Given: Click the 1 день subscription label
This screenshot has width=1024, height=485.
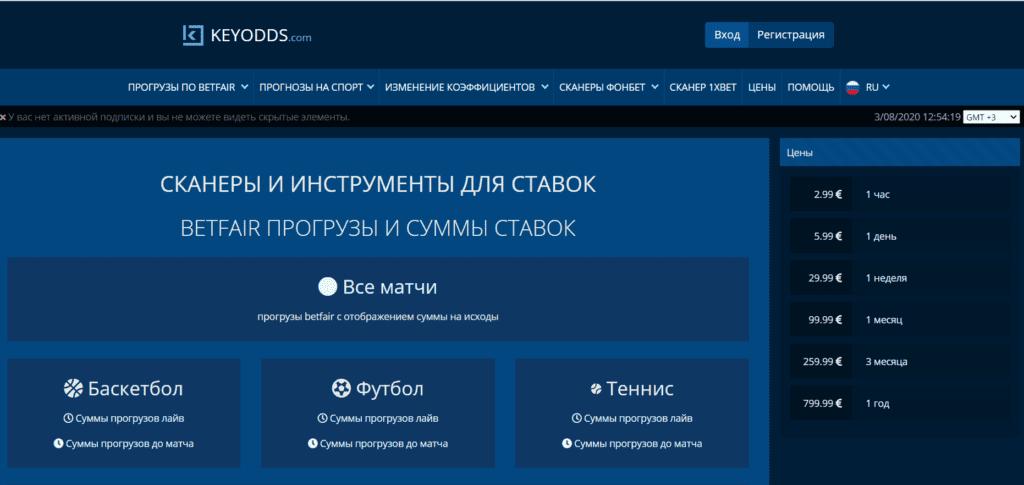Looking at the screenshot, I should [881, 236].
